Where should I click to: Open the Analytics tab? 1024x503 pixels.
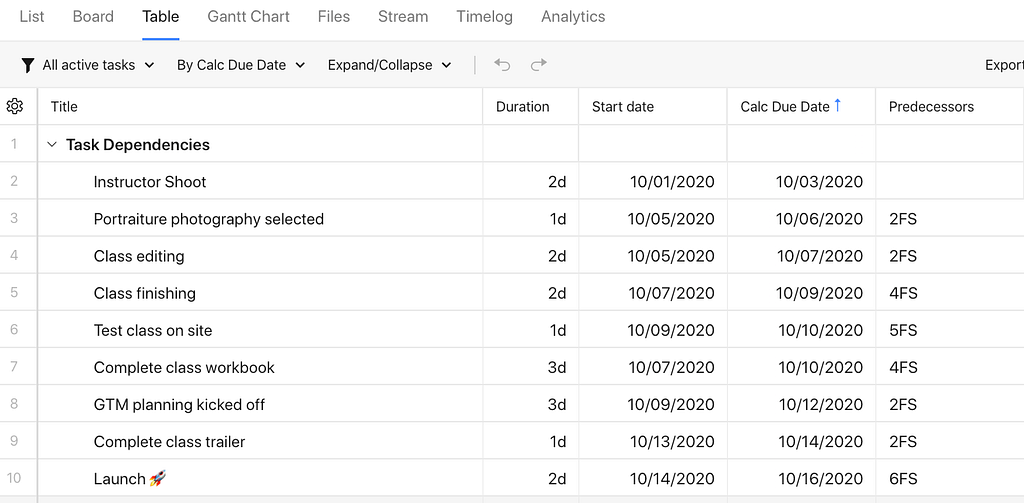coord(573,17)
